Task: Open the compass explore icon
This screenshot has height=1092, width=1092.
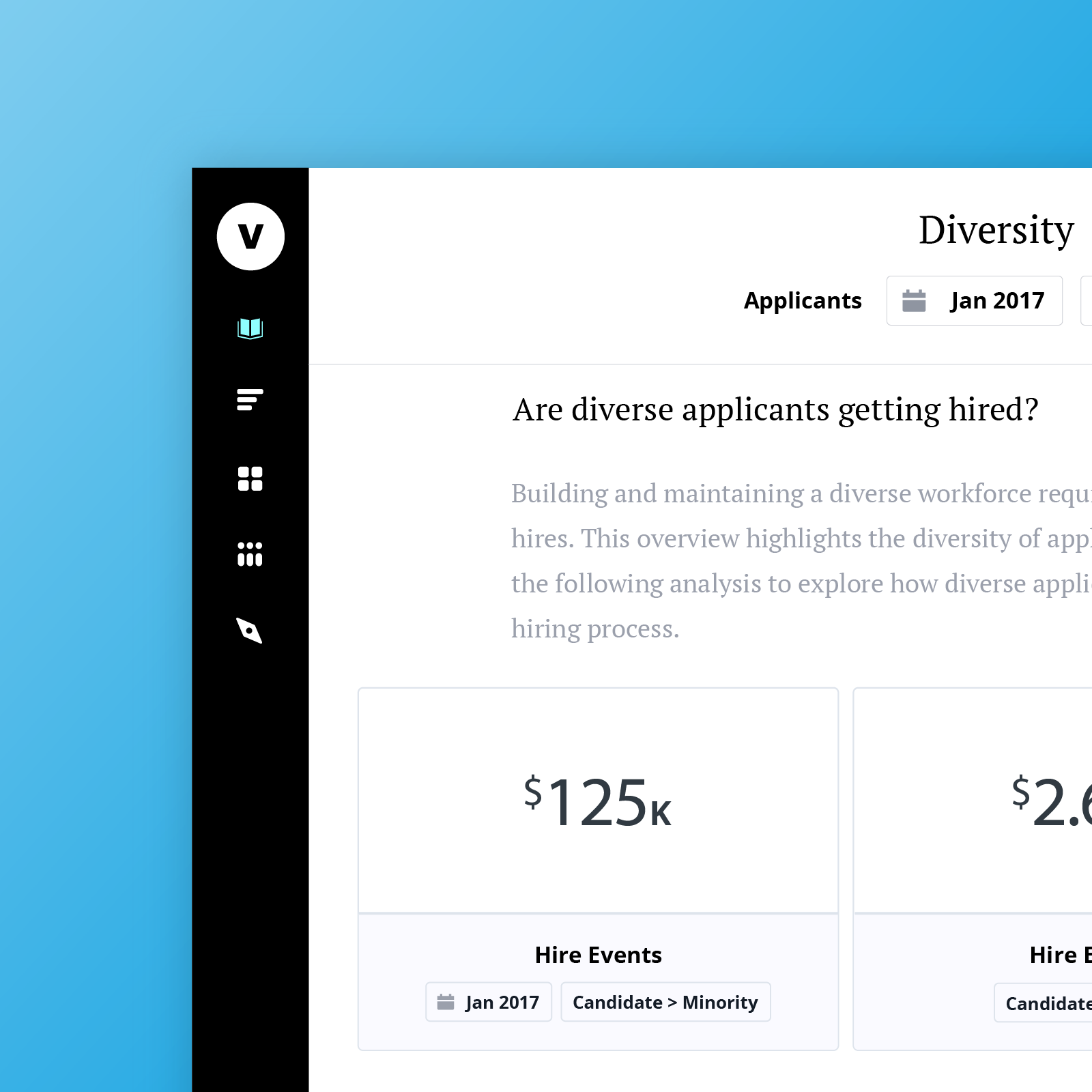Action: 250,633
